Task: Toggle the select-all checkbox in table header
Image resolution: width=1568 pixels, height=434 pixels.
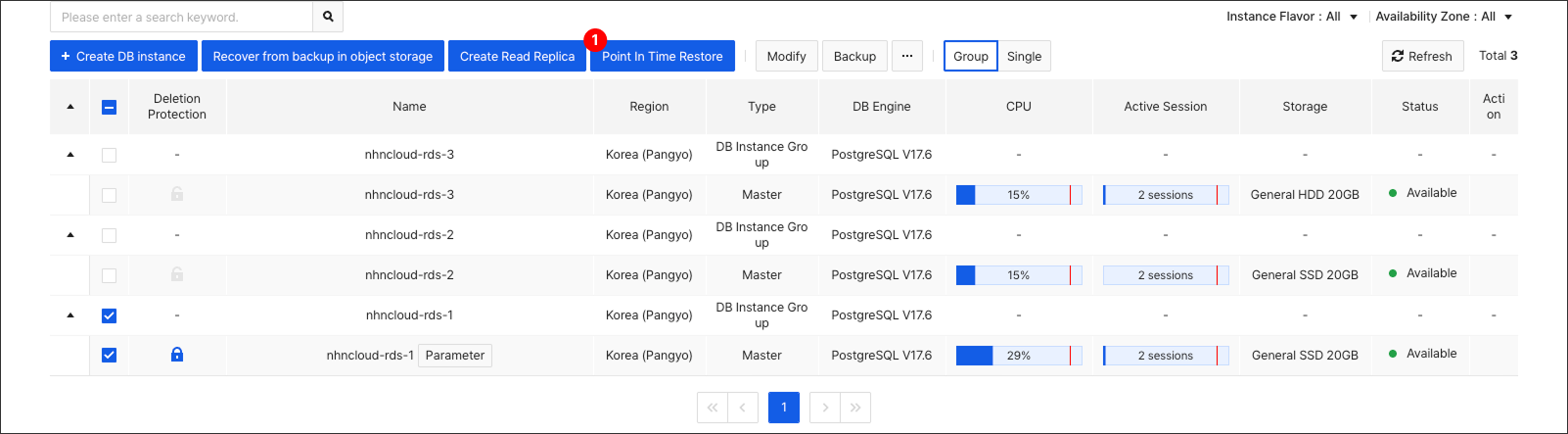Action: (109, 107)
